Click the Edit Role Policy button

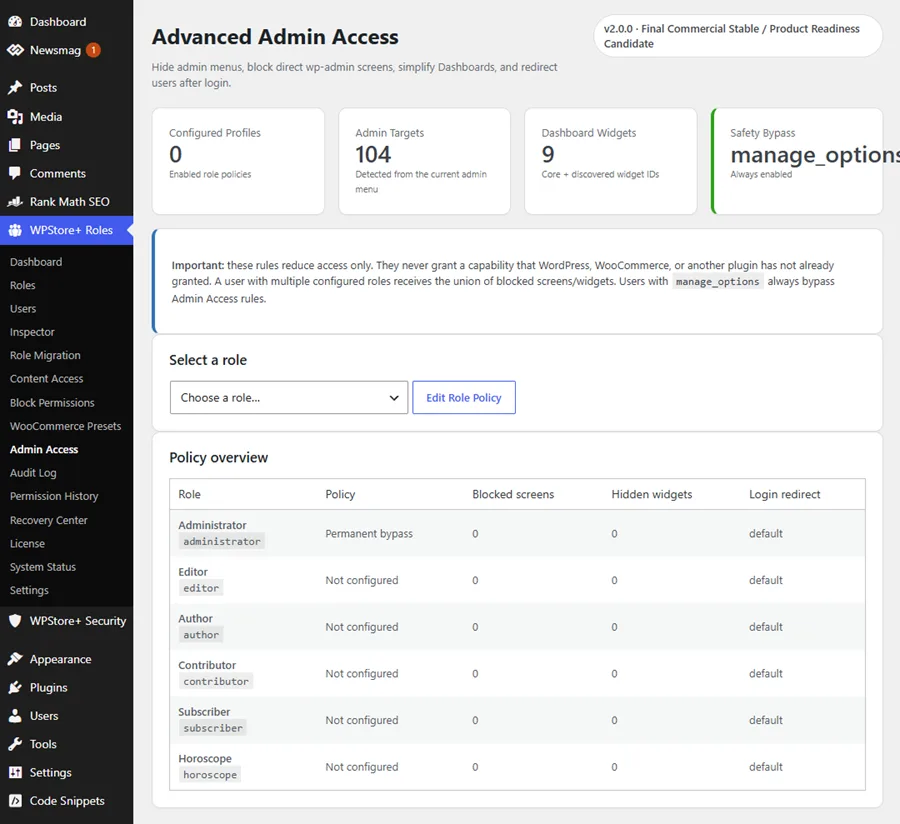464,397
